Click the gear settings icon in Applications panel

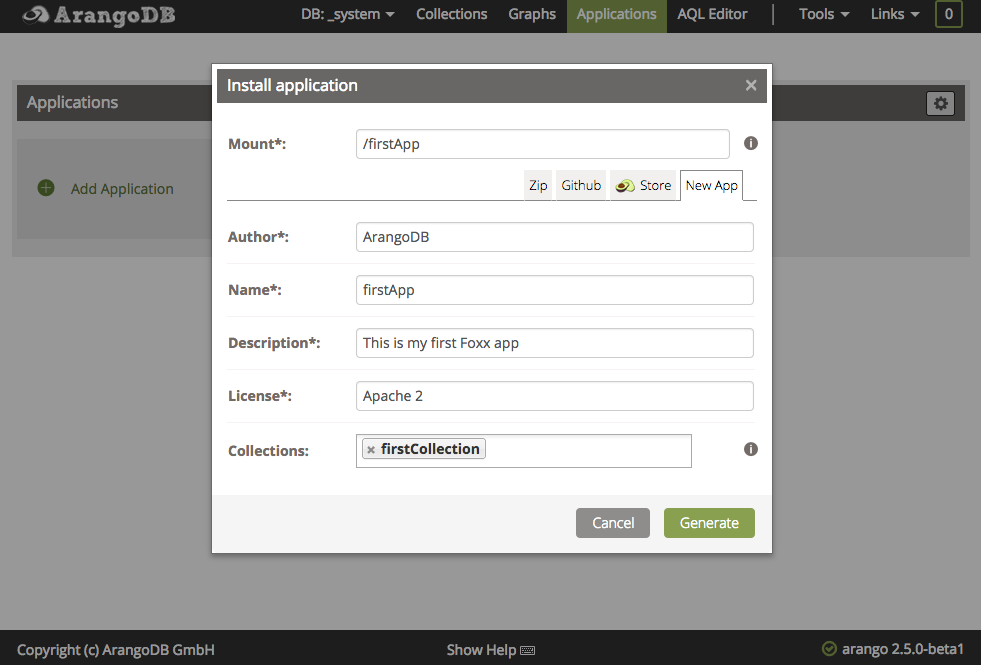click(940, 103)
